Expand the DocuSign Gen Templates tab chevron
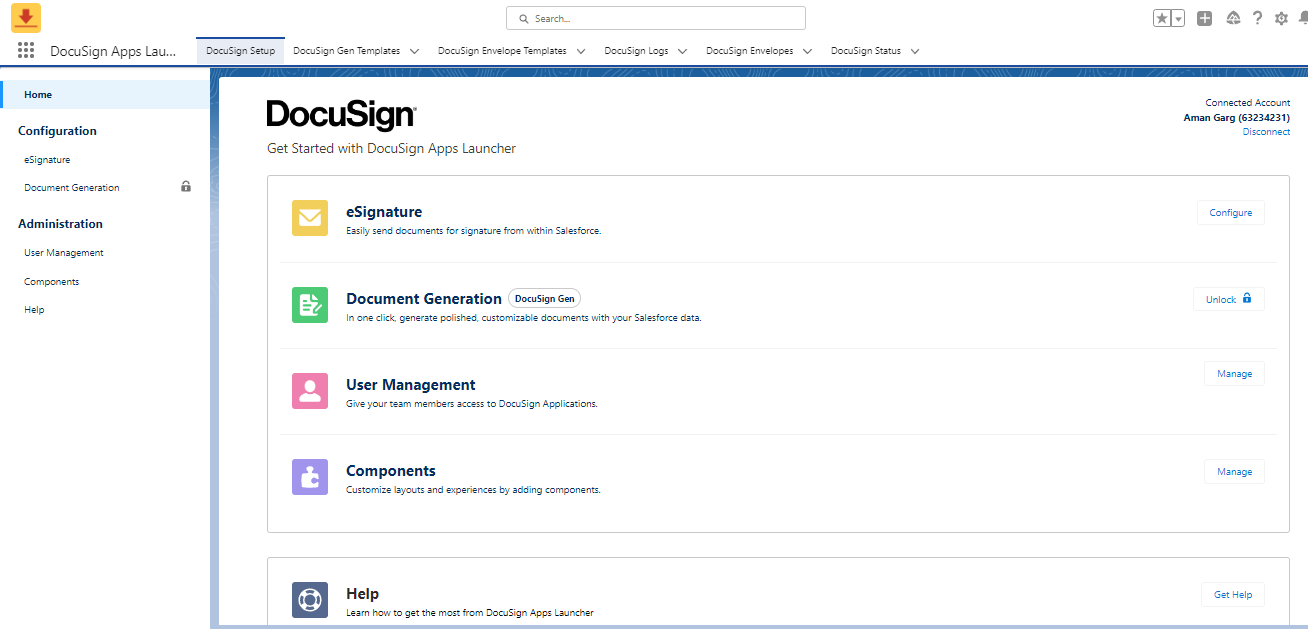Screen dimensions: 1308x629 click(x=414, y=51)
